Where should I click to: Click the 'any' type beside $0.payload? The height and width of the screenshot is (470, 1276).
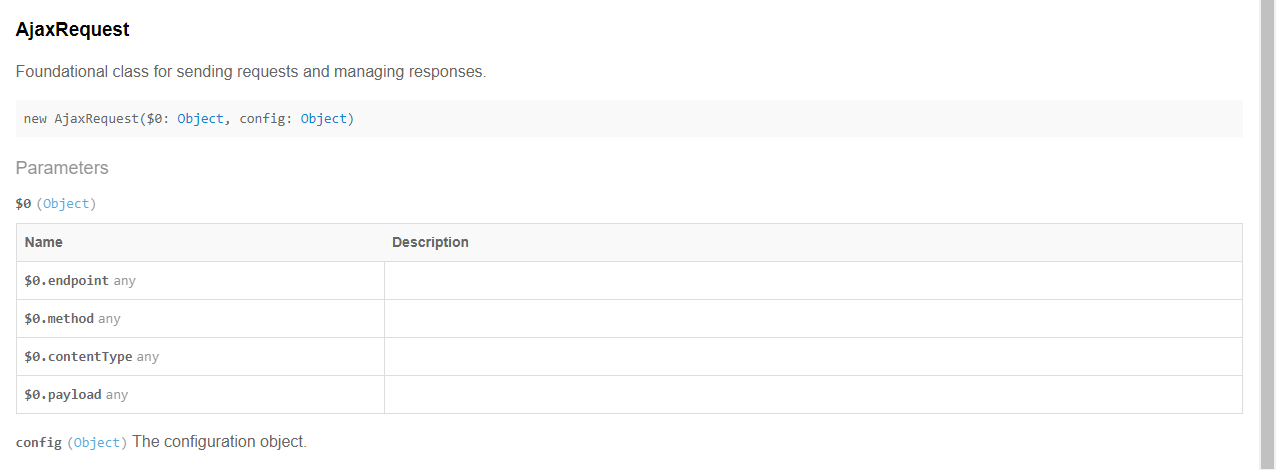tap(117, 395)
